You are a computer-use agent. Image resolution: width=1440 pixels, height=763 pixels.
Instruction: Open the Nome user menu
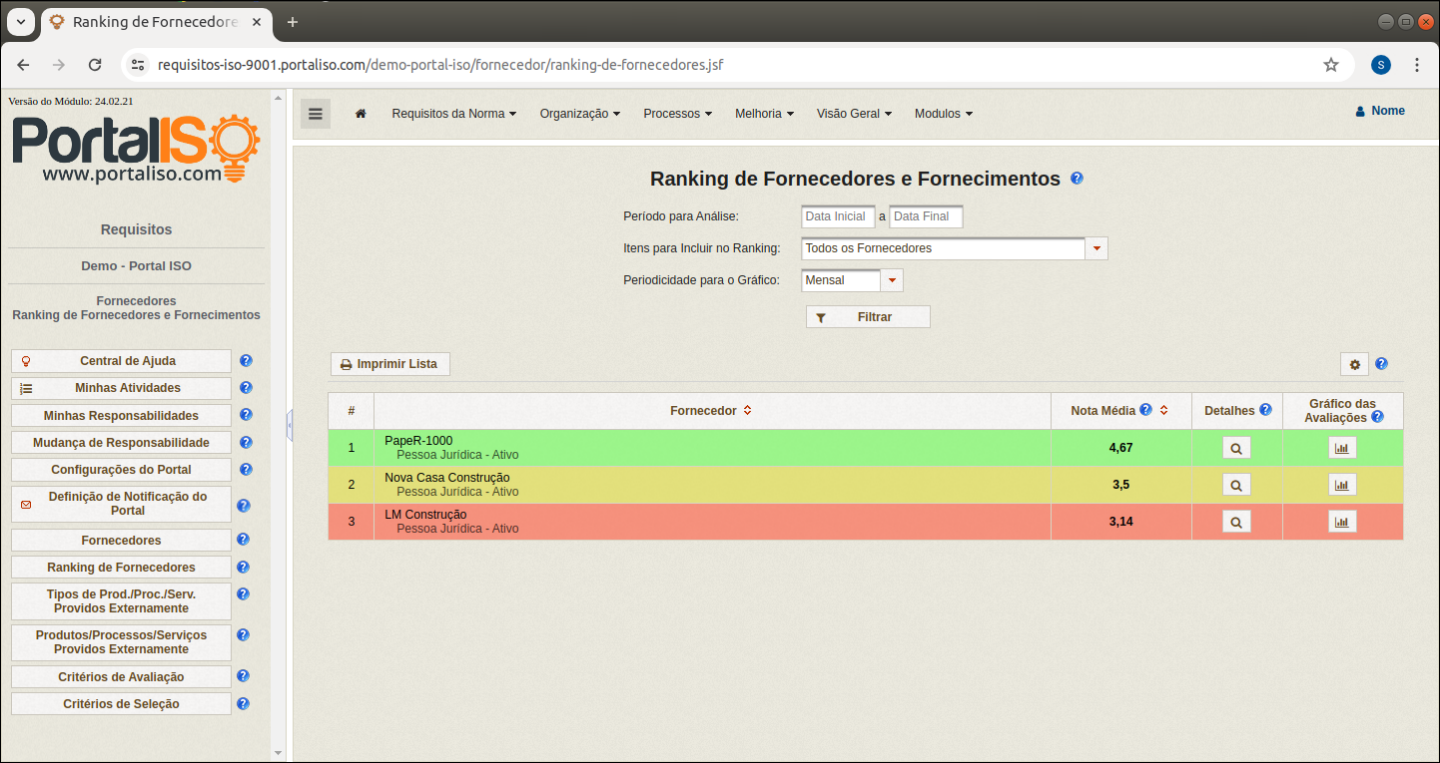[1380, 111]
